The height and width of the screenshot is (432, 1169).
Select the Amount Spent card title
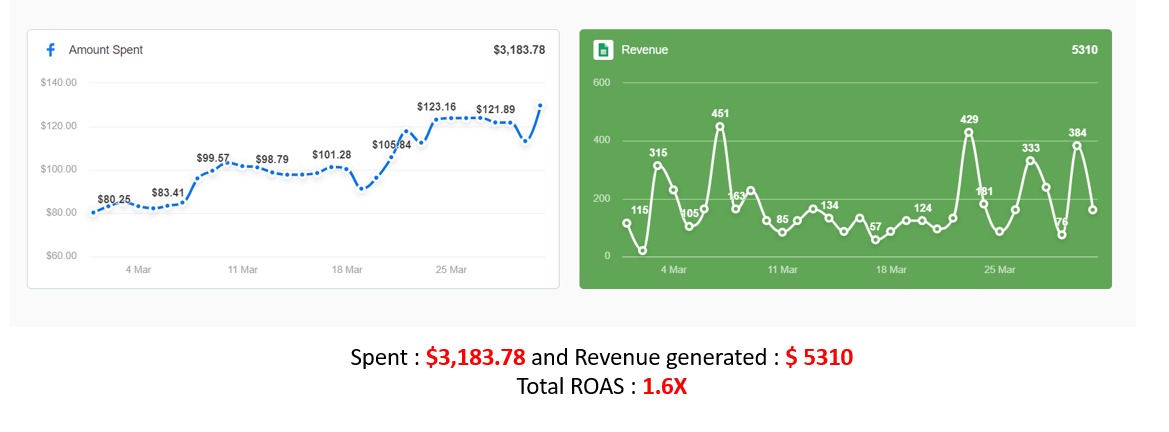coord(106,50)
